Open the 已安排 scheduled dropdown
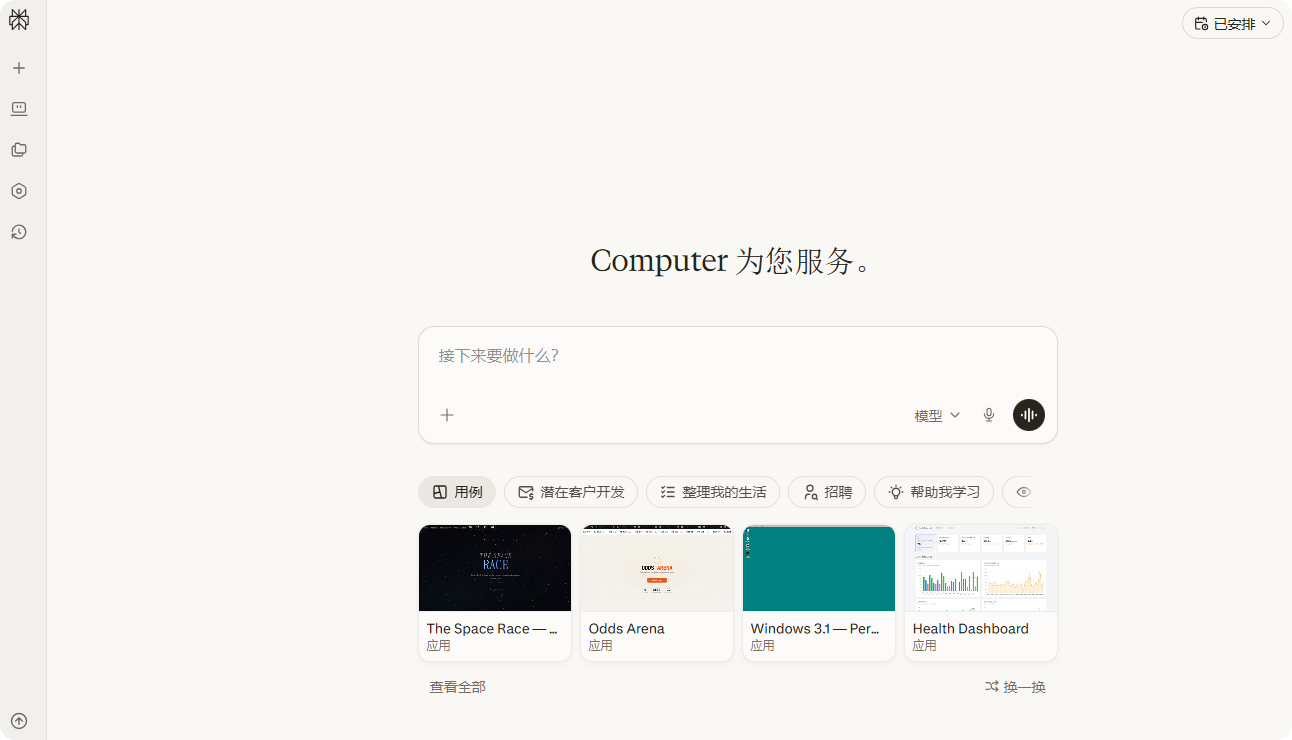This screenshot has width=1292, height=740. 1232,23
